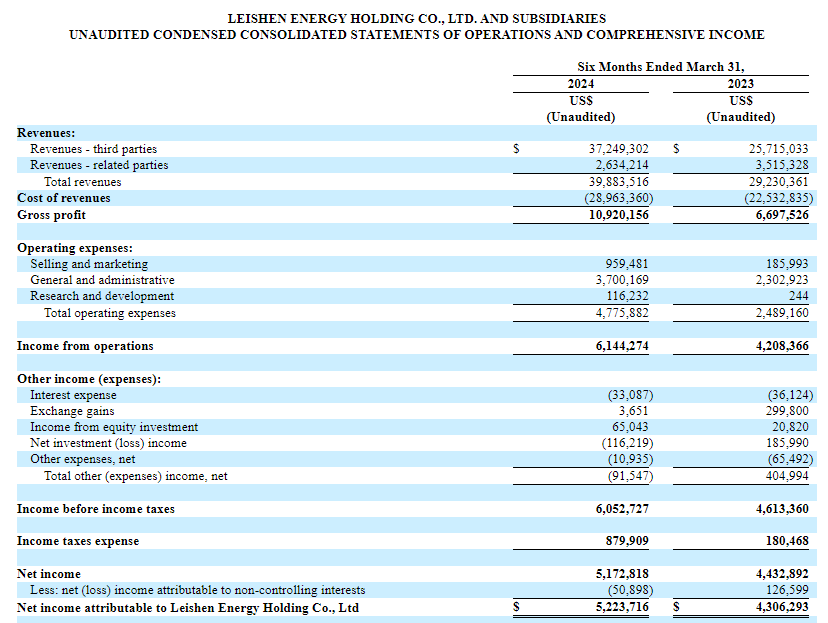
Task: Select selling and marketing value 185,993
Action: click(x=787, y=264)
